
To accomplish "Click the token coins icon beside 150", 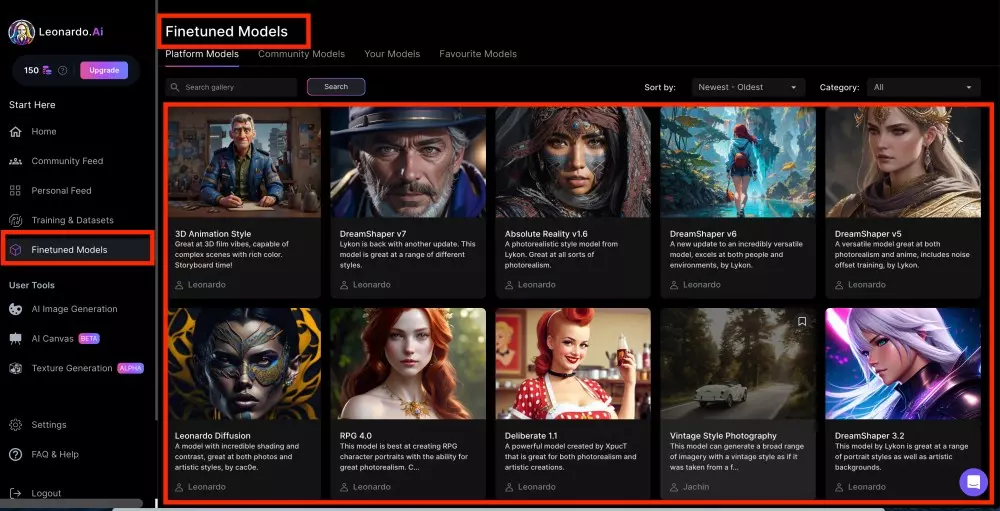I will tap(47, 71).
